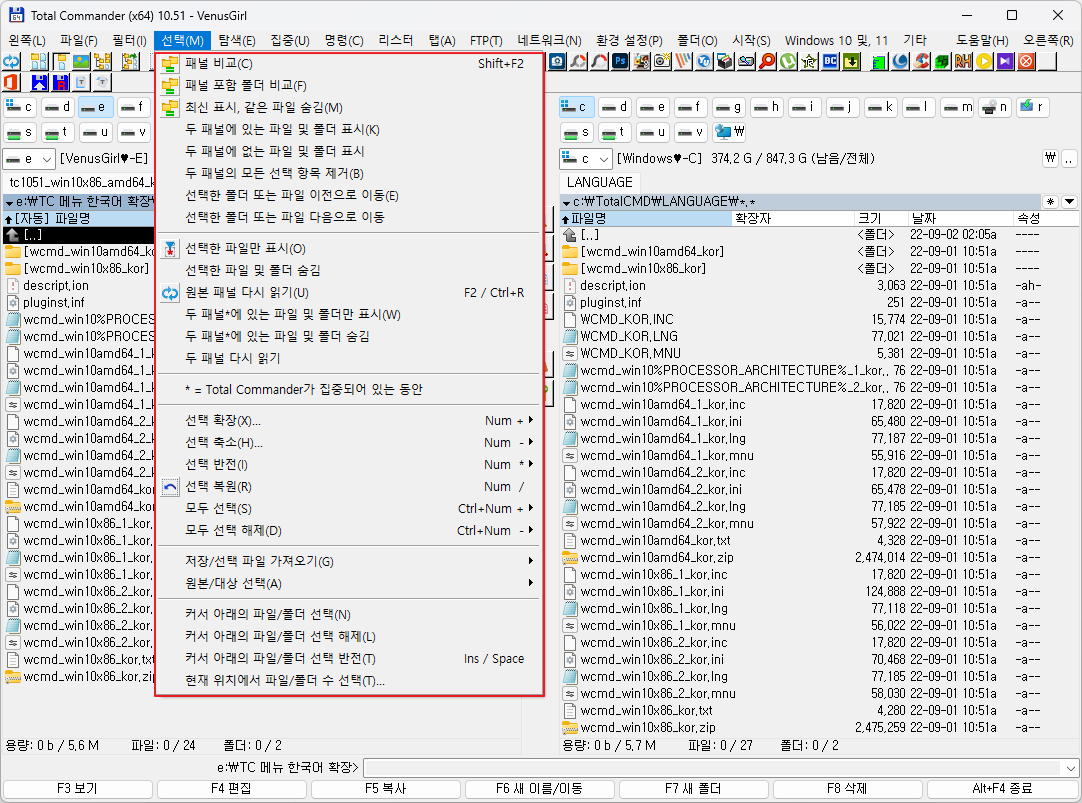This screenshot has height=803, width=1082.
Task: Choose 원본 패널 다시 읽기(U) entry
Action: pos(349,293)
